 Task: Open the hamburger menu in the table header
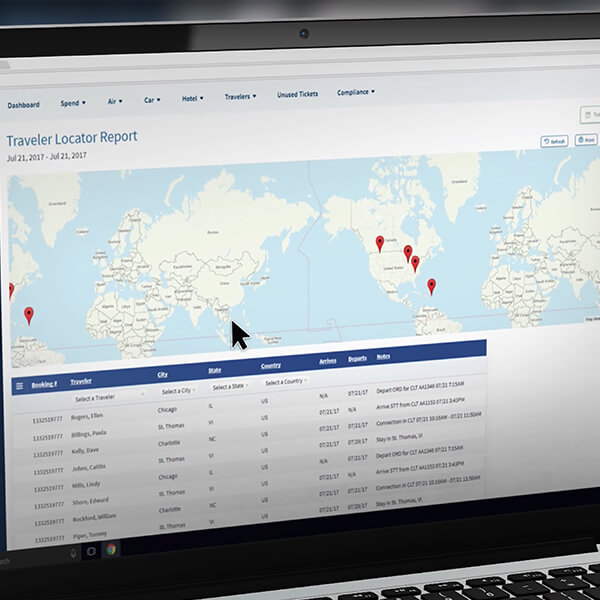pos(20,386)
